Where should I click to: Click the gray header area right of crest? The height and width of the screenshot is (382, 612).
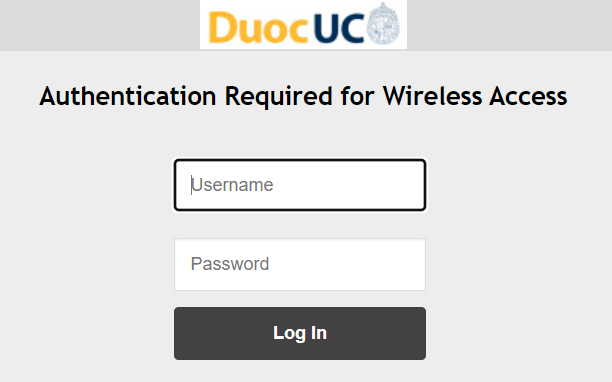tap(509, 25)
